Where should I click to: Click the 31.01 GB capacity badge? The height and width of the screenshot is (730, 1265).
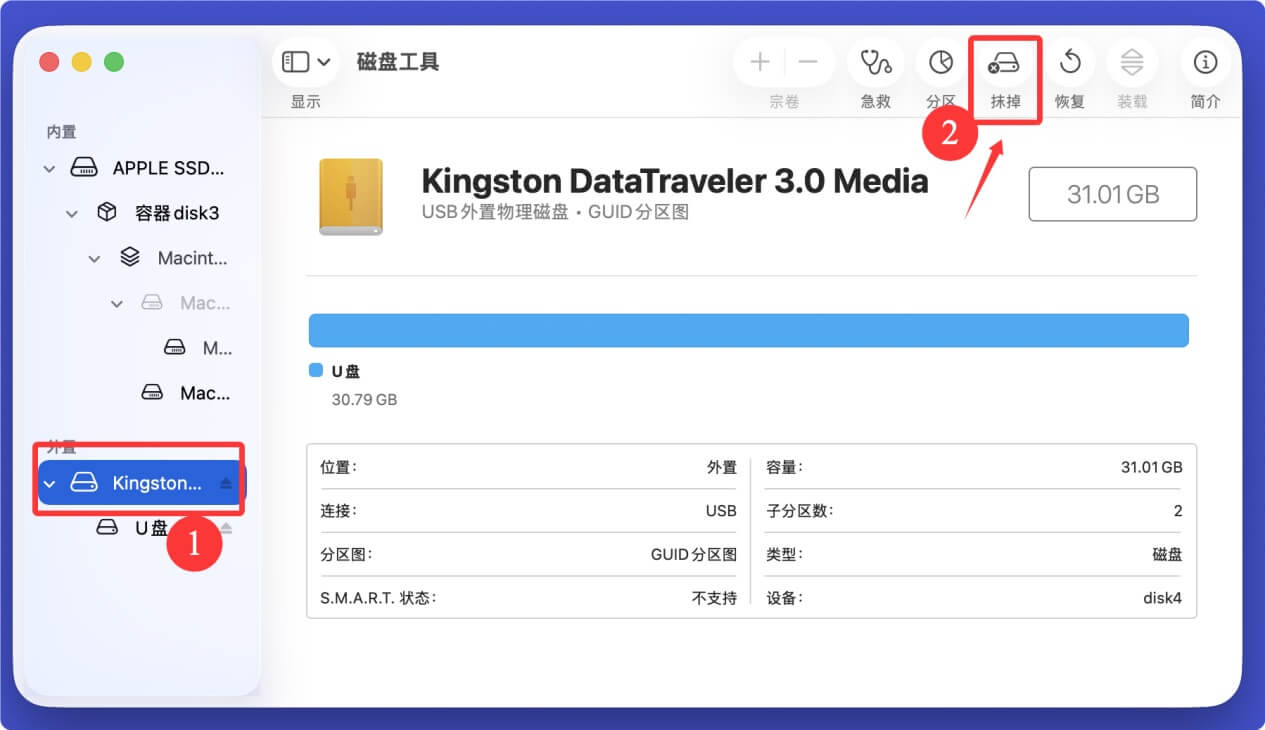(1112, 194)
